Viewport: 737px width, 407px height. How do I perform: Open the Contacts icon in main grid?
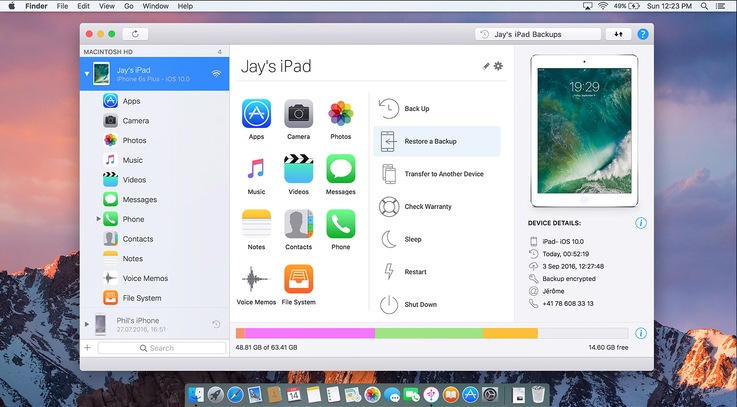click(298, 224)
